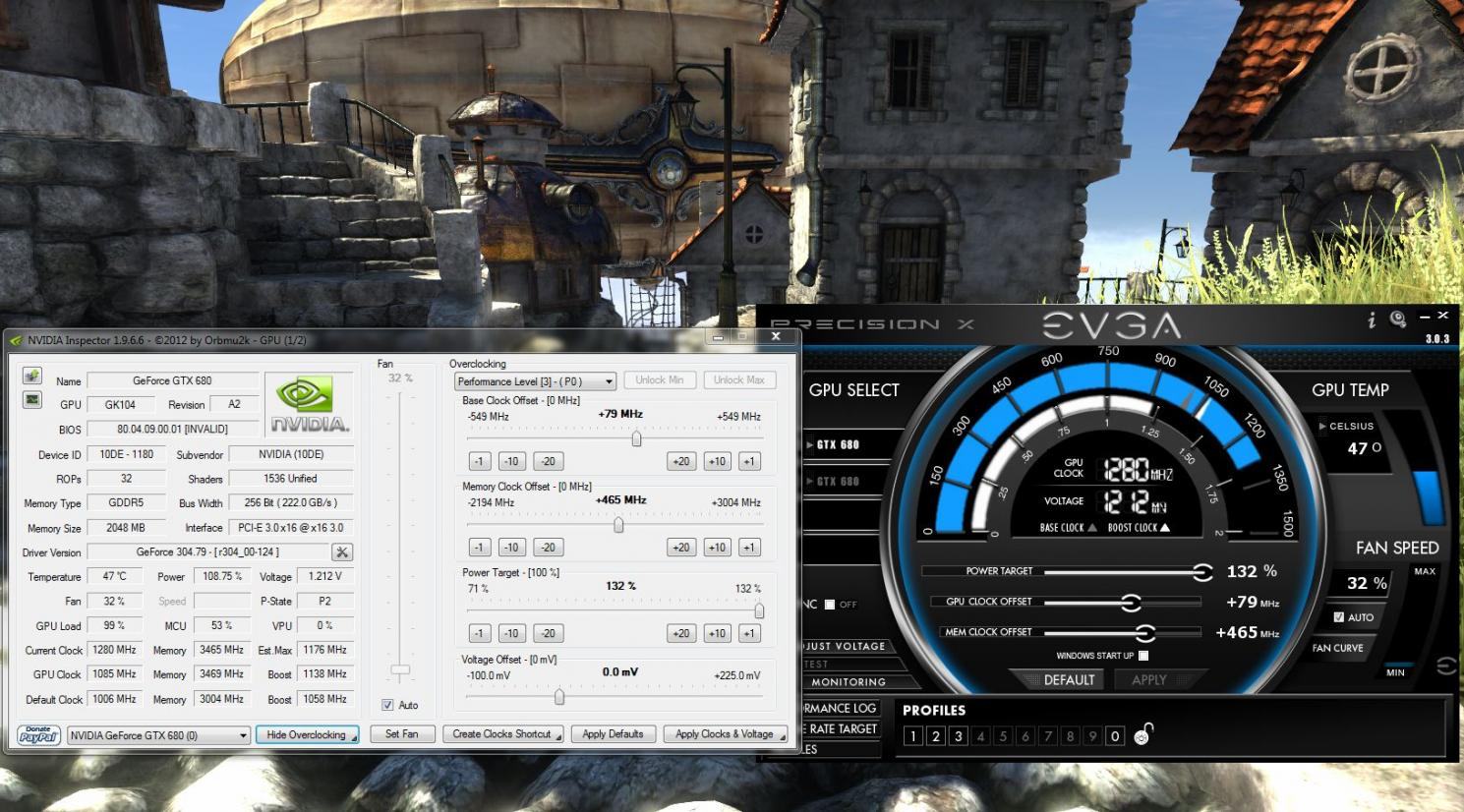Screen dimensions: 1464x812
Task: Load profile 0 in Precision X
Action: click(1114, 735)
